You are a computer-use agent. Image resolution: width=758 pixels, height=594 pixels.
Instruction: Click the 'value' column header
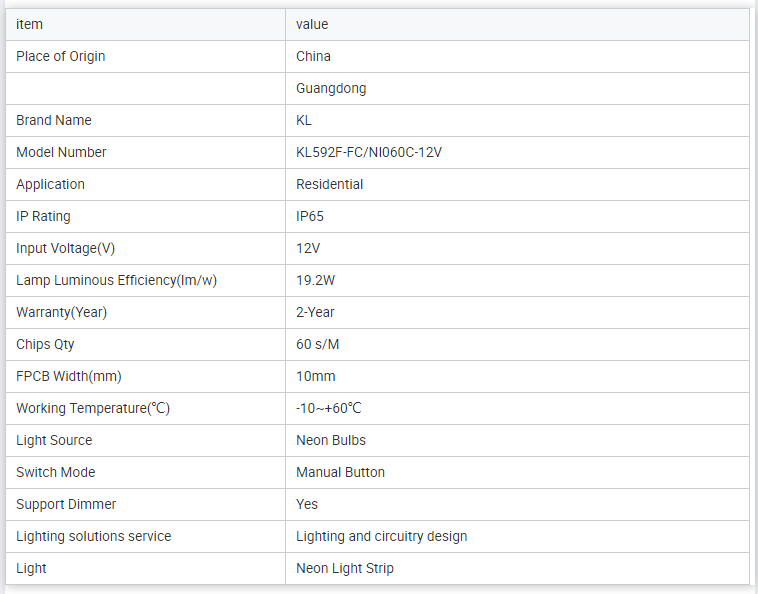point(312,24)
